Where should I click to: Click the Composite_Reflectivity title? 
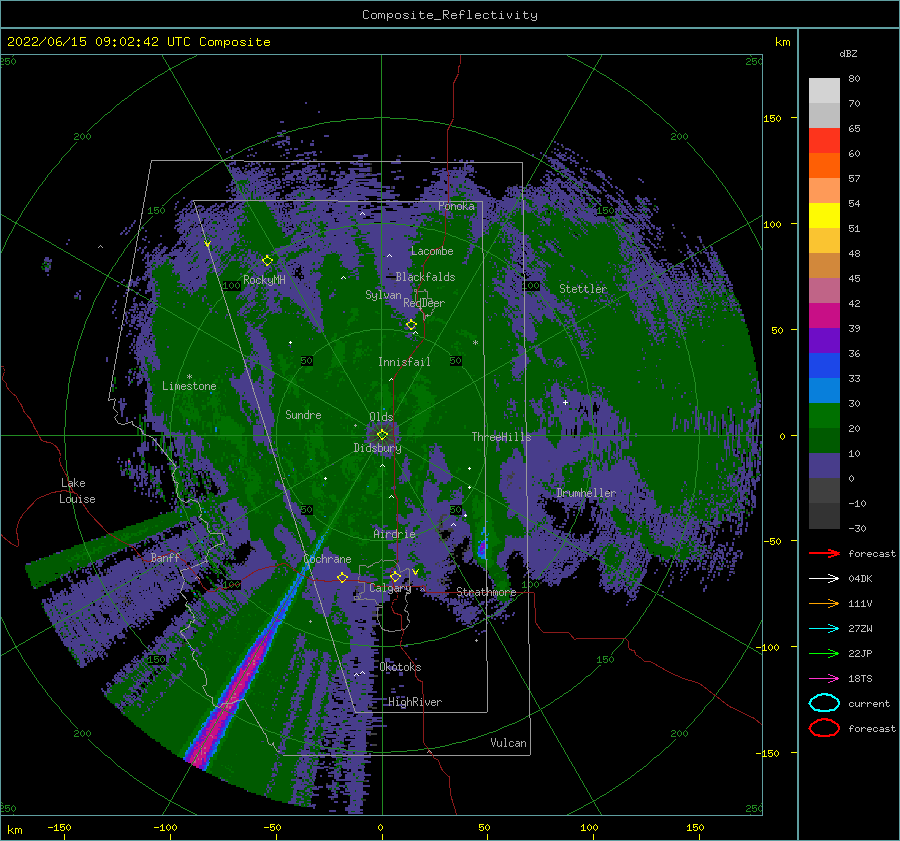(x=449, y=15)
